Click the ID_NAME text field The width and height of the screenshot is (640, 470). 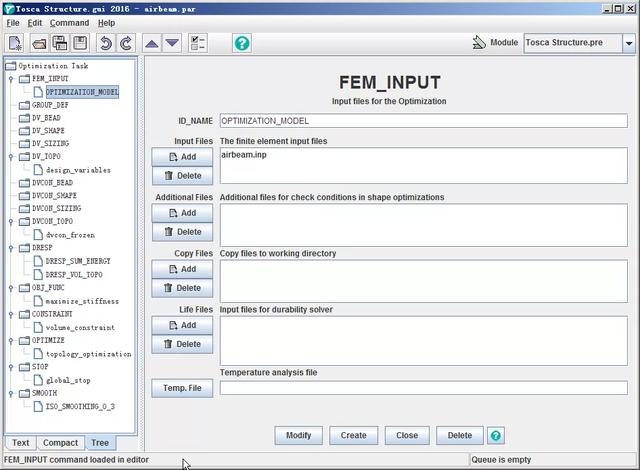tap(422, 121)
